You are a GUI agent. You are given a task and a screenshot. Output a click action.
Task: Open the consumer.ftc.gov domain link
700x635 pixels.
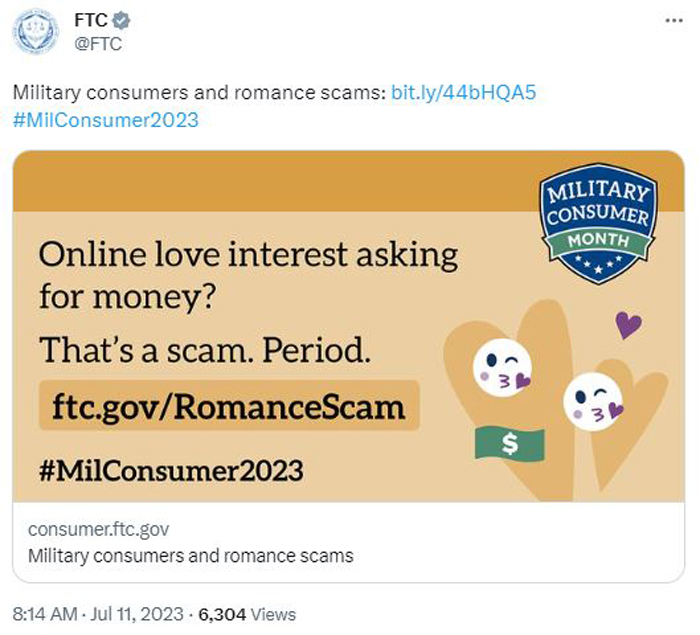pos(99,529)
